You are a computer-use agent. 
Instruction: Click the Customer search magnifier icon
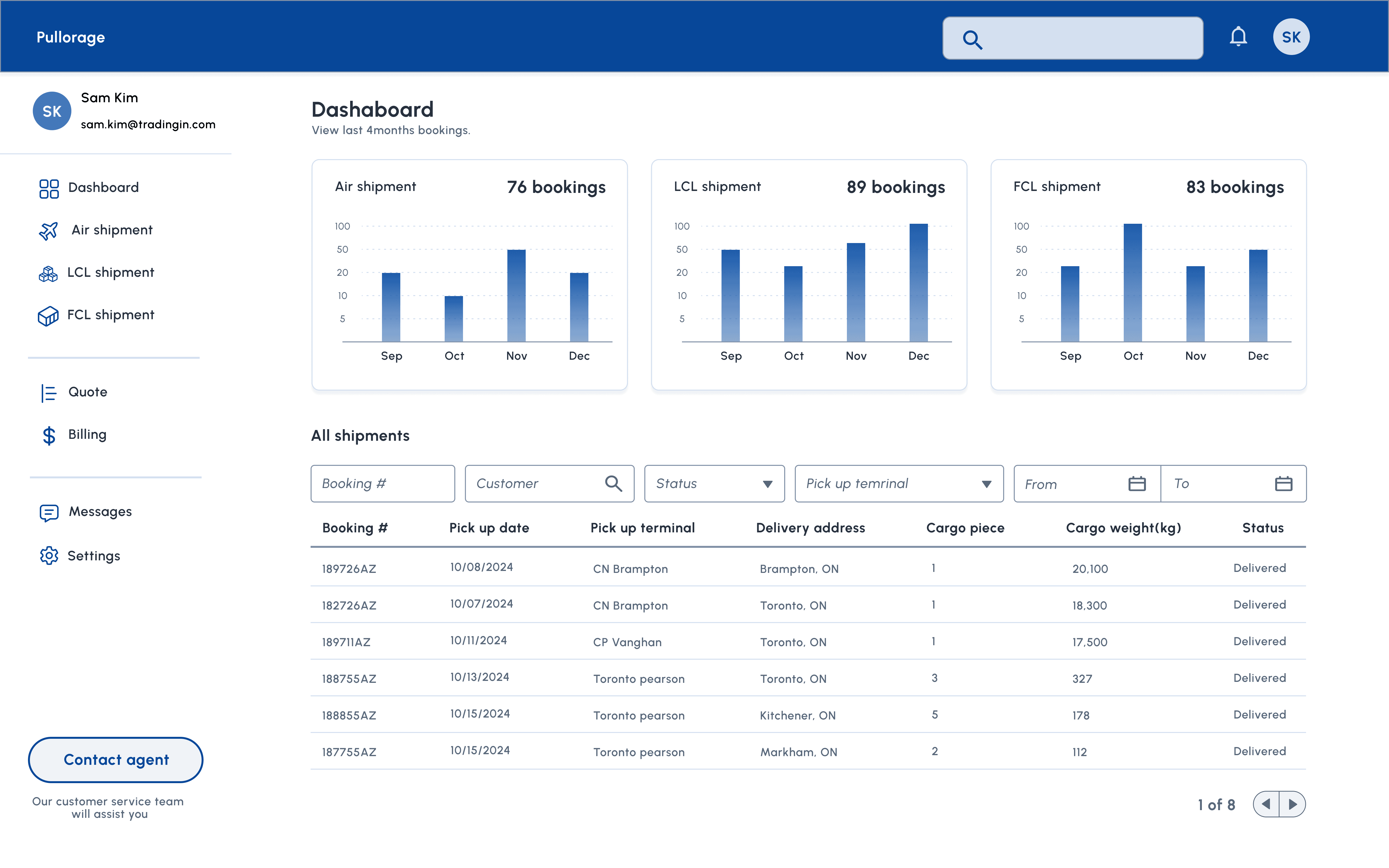pos(613,484)
